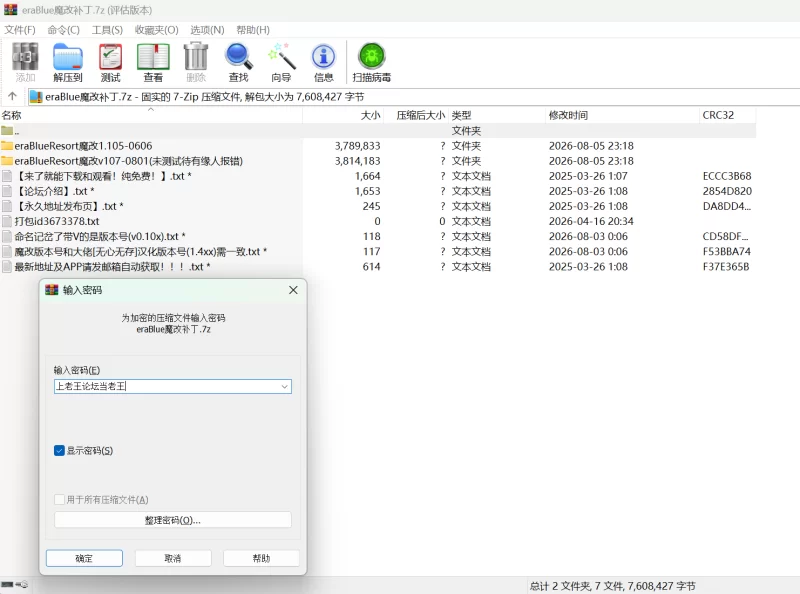Confirm password with OK (确定) button
Viewport: 800px width, 594px height.
tap(84, 558)
